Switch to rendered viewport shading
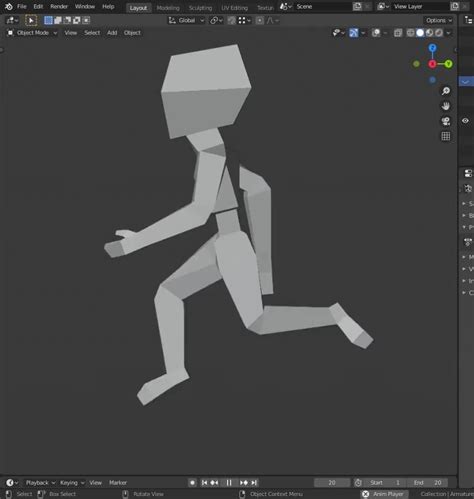 [439, 33]
